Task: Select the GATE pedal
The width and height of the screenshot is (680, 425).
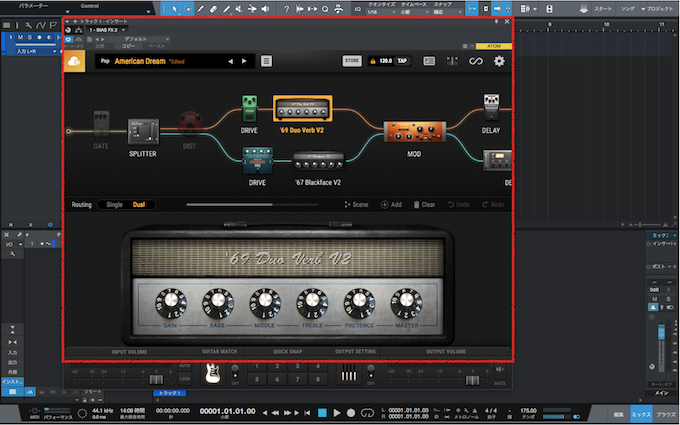Action: tap(101, 124)
